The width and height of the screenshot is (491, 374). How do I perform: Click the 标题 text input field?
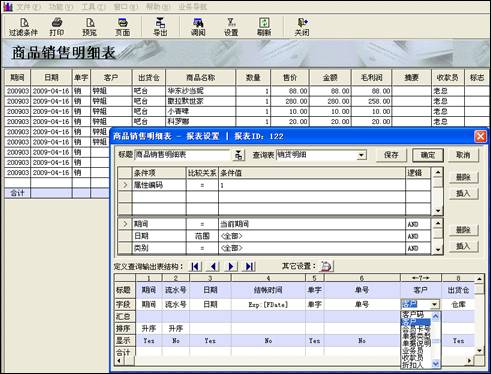point(183,155)
